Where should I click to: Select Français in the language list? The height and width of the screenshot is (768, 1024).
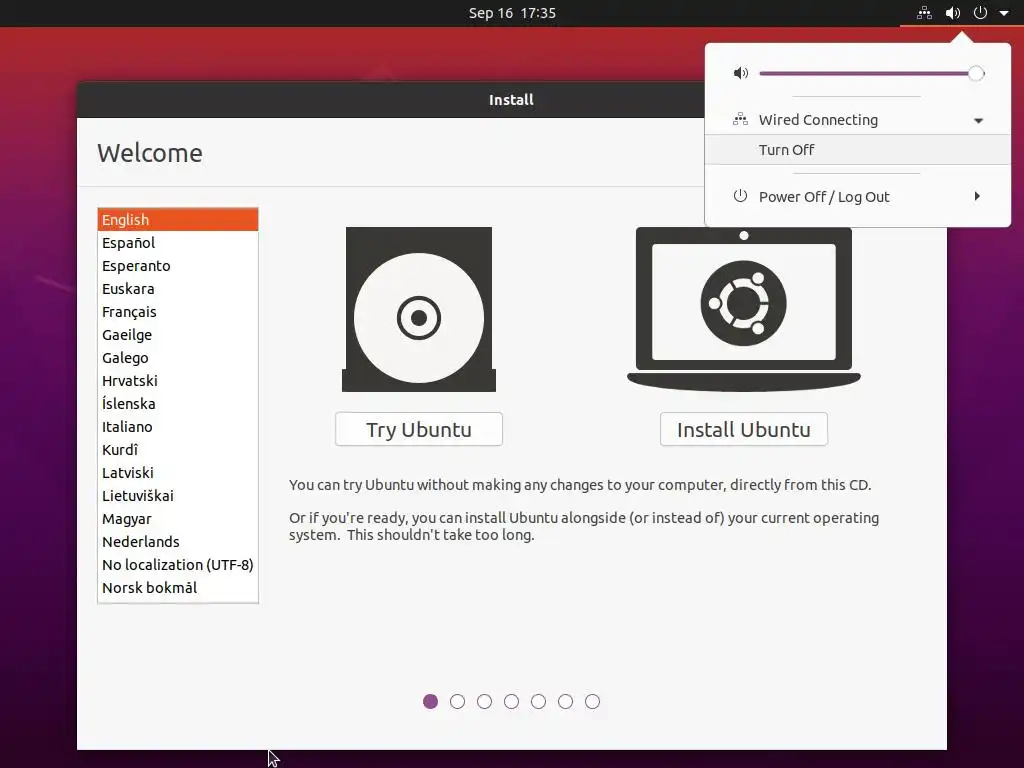click(178, 312)
